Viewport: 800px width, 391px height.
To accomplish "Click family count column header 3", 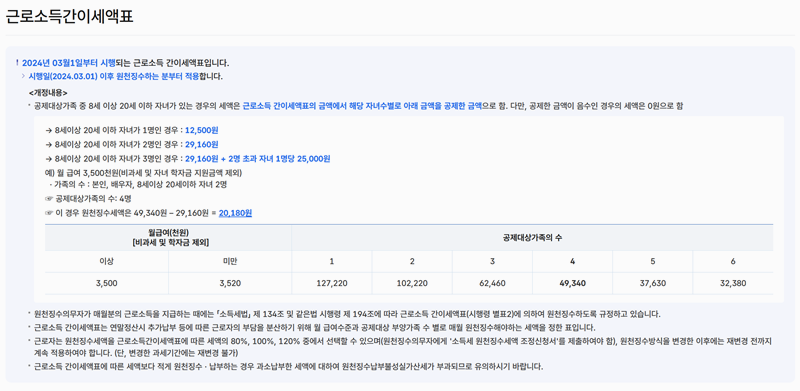I will tap(492, 261).
